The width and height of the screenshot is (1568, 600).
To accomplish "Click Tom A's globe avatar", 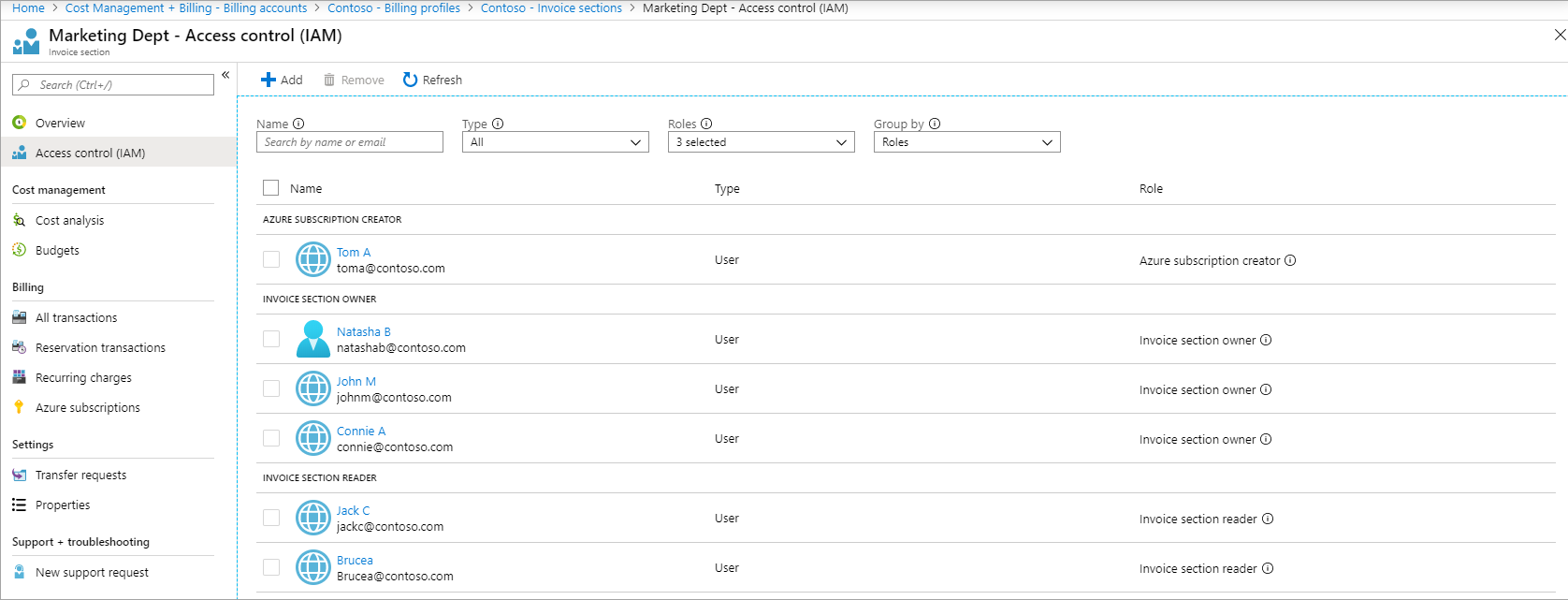I will [x=313, y=259].
